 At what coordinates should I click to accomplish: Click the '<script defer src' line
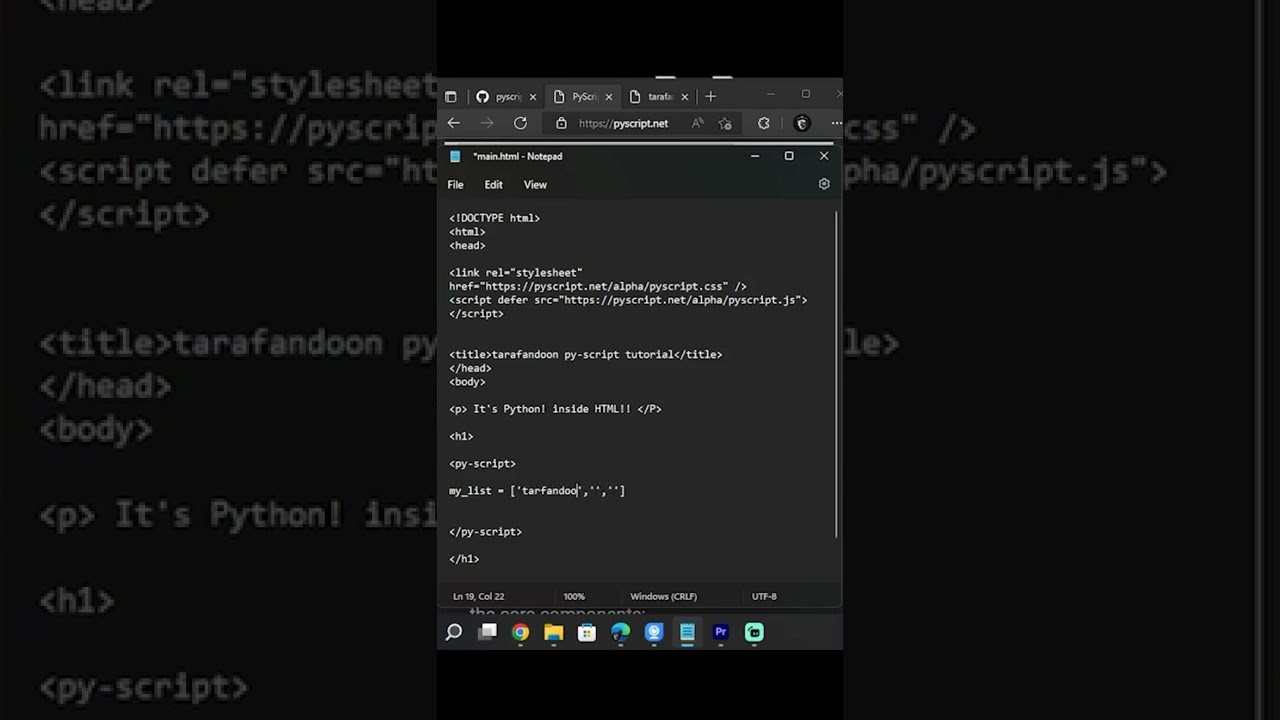(x=628, y=299)
